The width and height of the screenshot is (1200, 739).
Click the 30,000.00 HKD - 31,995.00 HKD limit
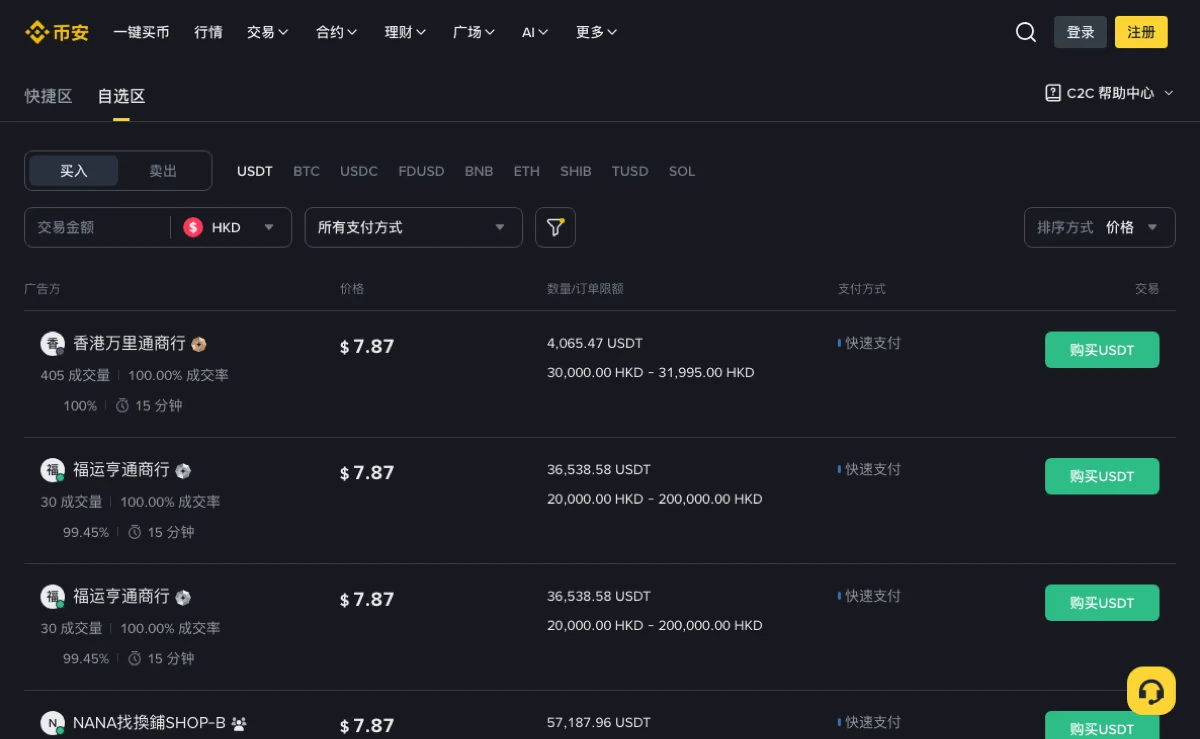[651, 372]
